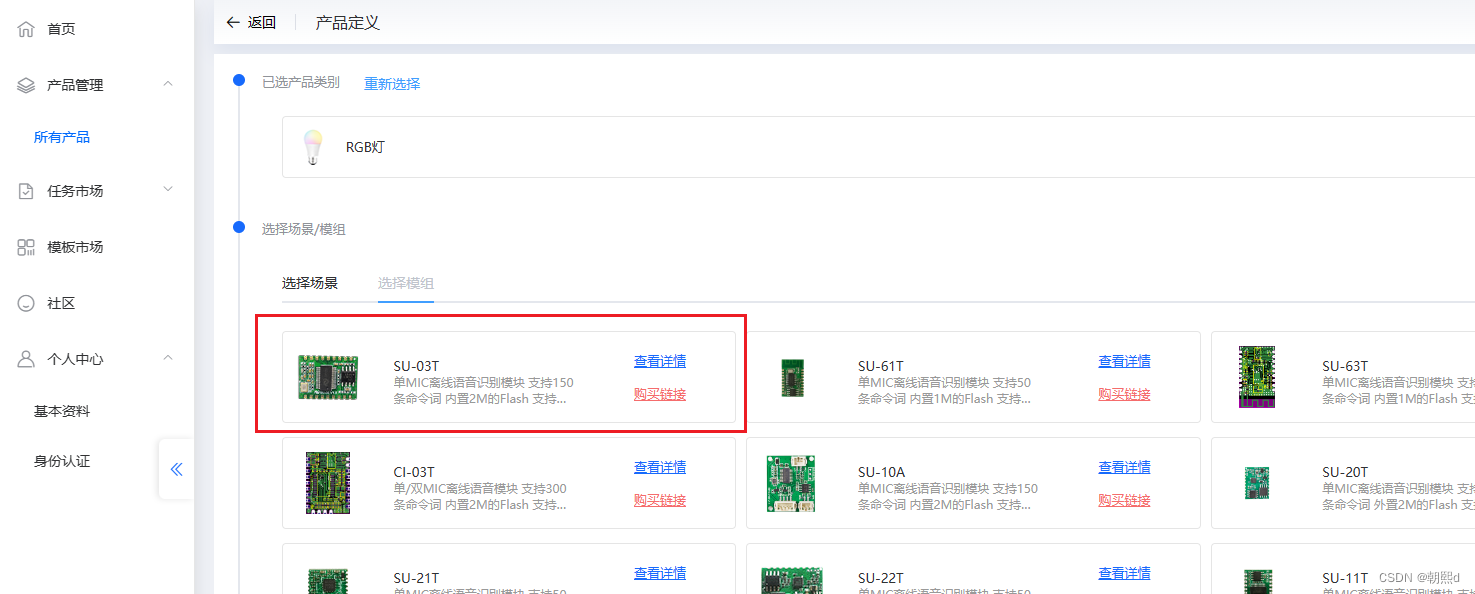Image resolution: width=1475 pixels, height=594 pixels.
Task: Collapse the 个人中心 menu chevron
Action: click(168, 358)
